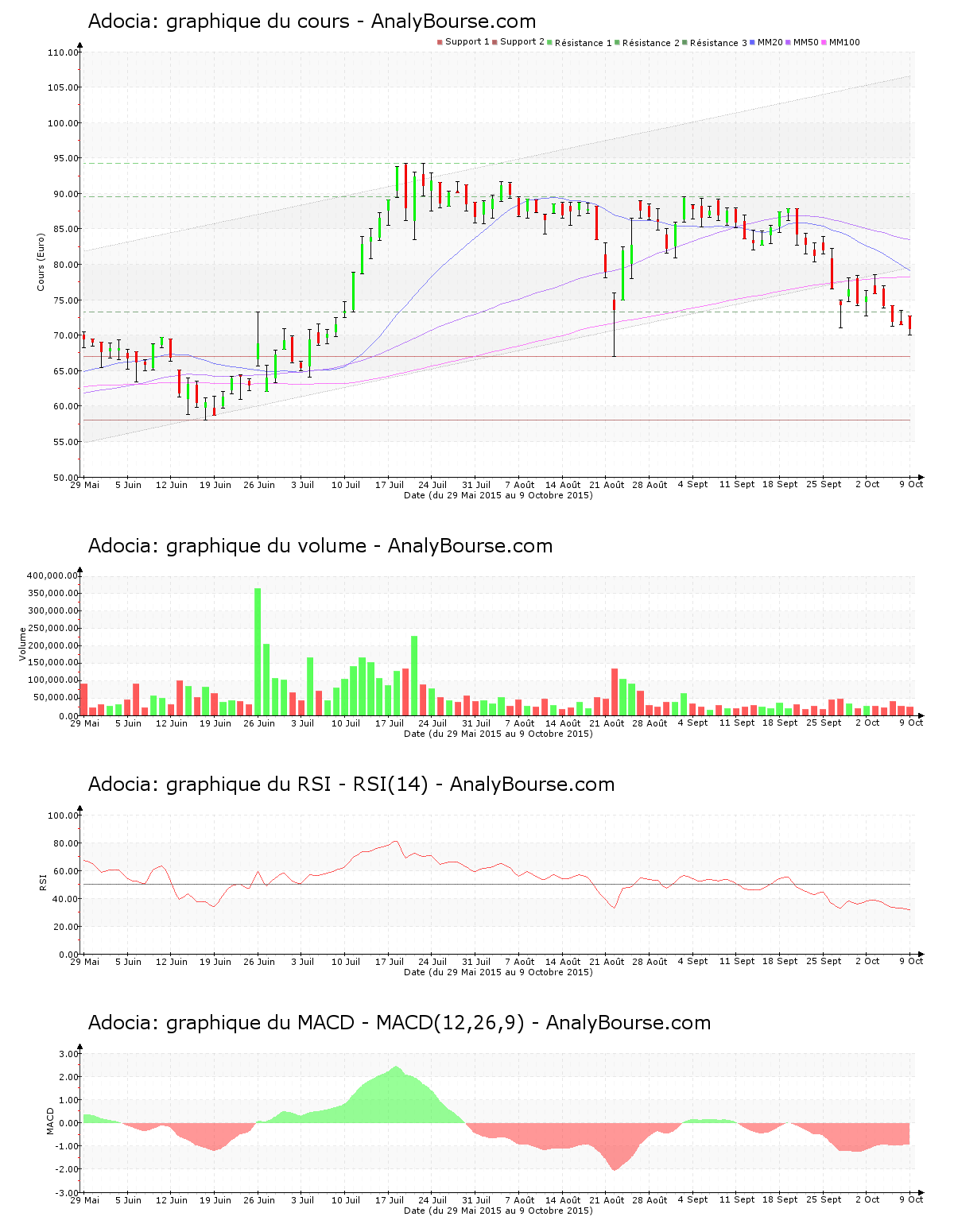Click the -2.00 value on MACD axis
954x1232 pixels.
(x=66, y=1169)
